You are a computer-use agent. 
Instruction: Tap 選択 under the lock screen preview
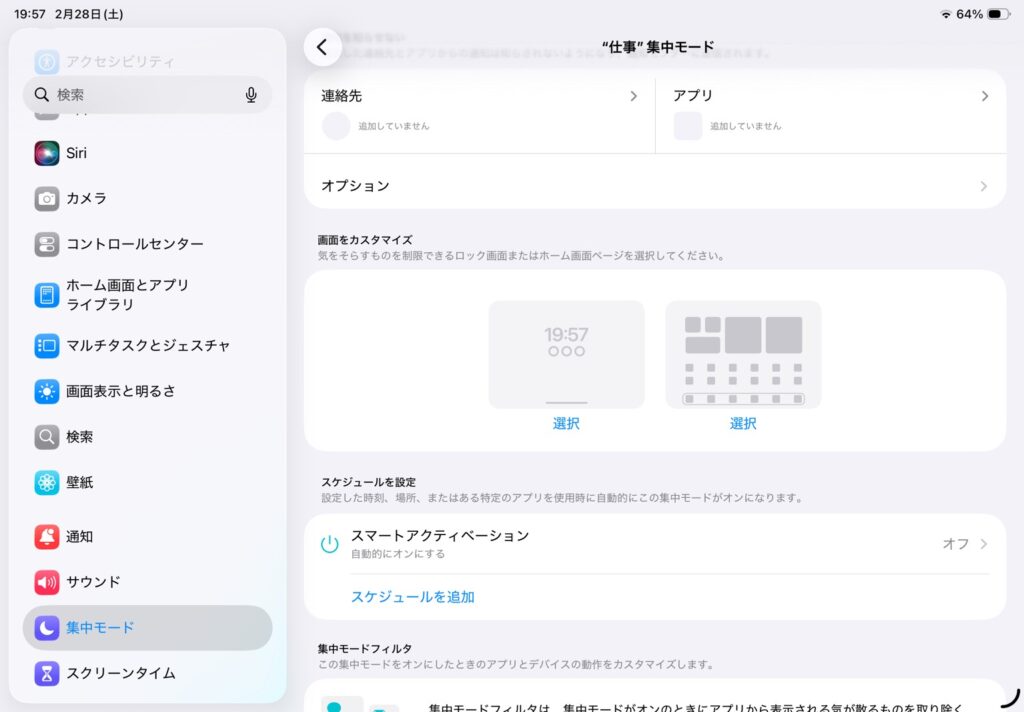(x=566, y=424)
